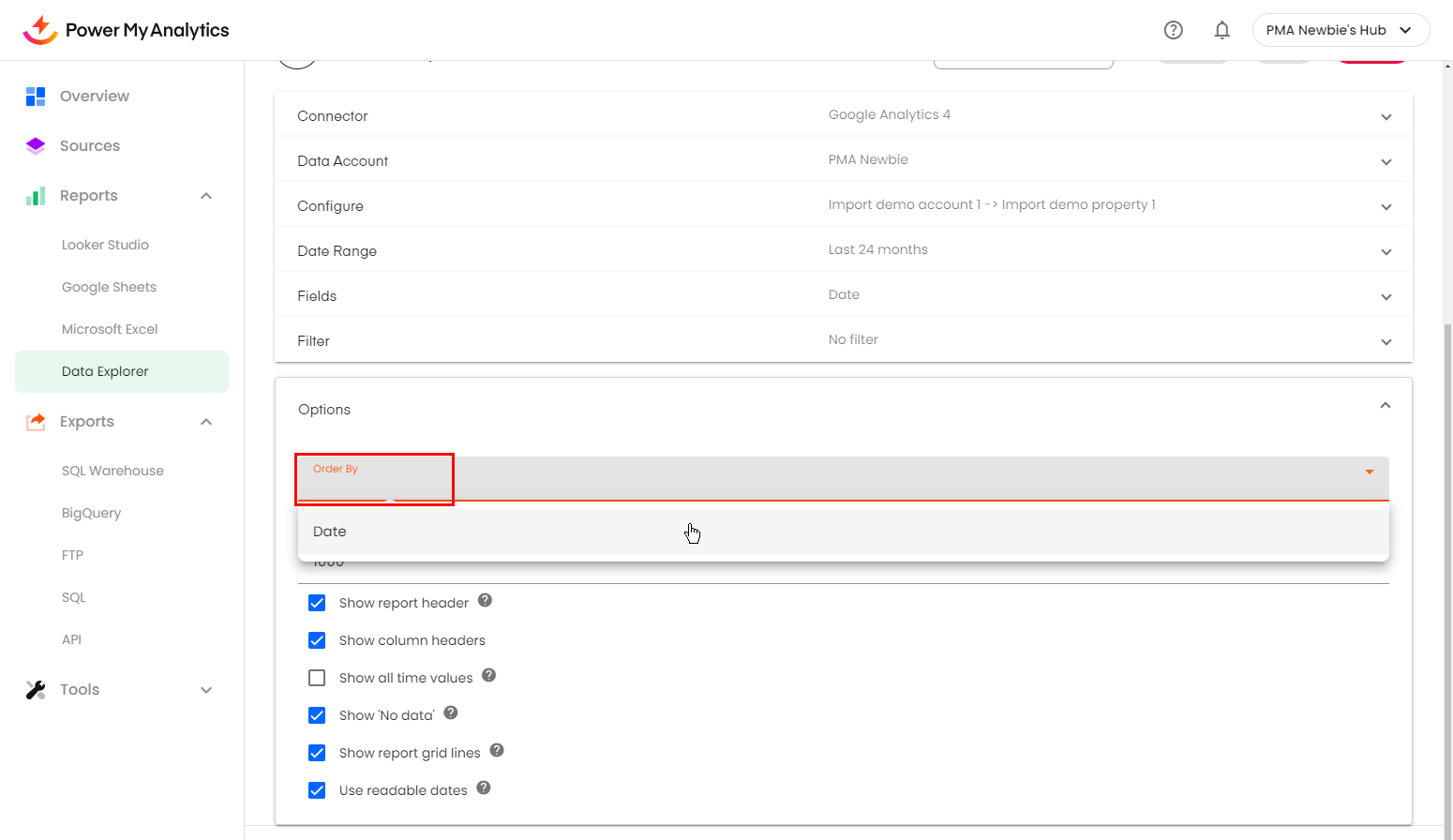Click the help icon beside Show all time values
Screen dimensions: 1453x840
point(488,676)
